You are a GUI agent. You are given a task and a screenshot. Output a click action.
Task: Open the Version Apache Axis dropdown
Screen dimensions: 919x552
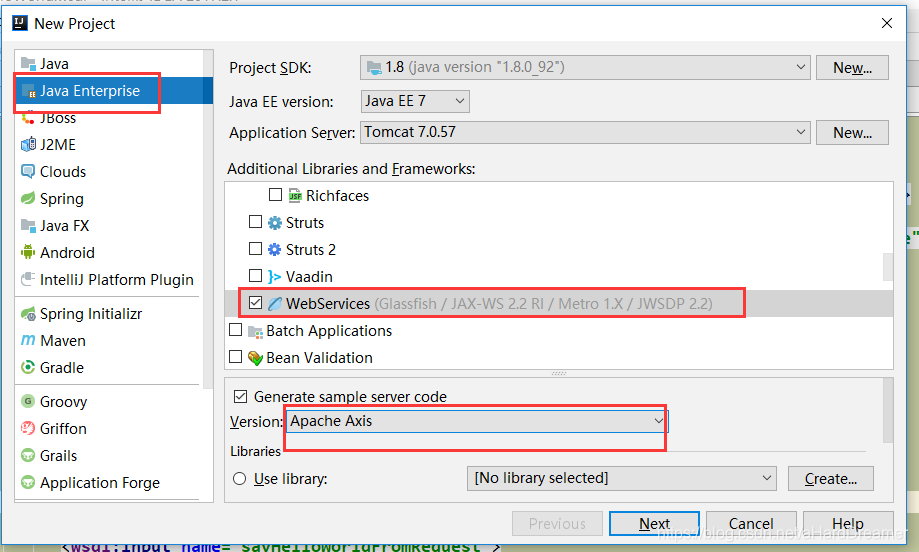click(476, 421)
